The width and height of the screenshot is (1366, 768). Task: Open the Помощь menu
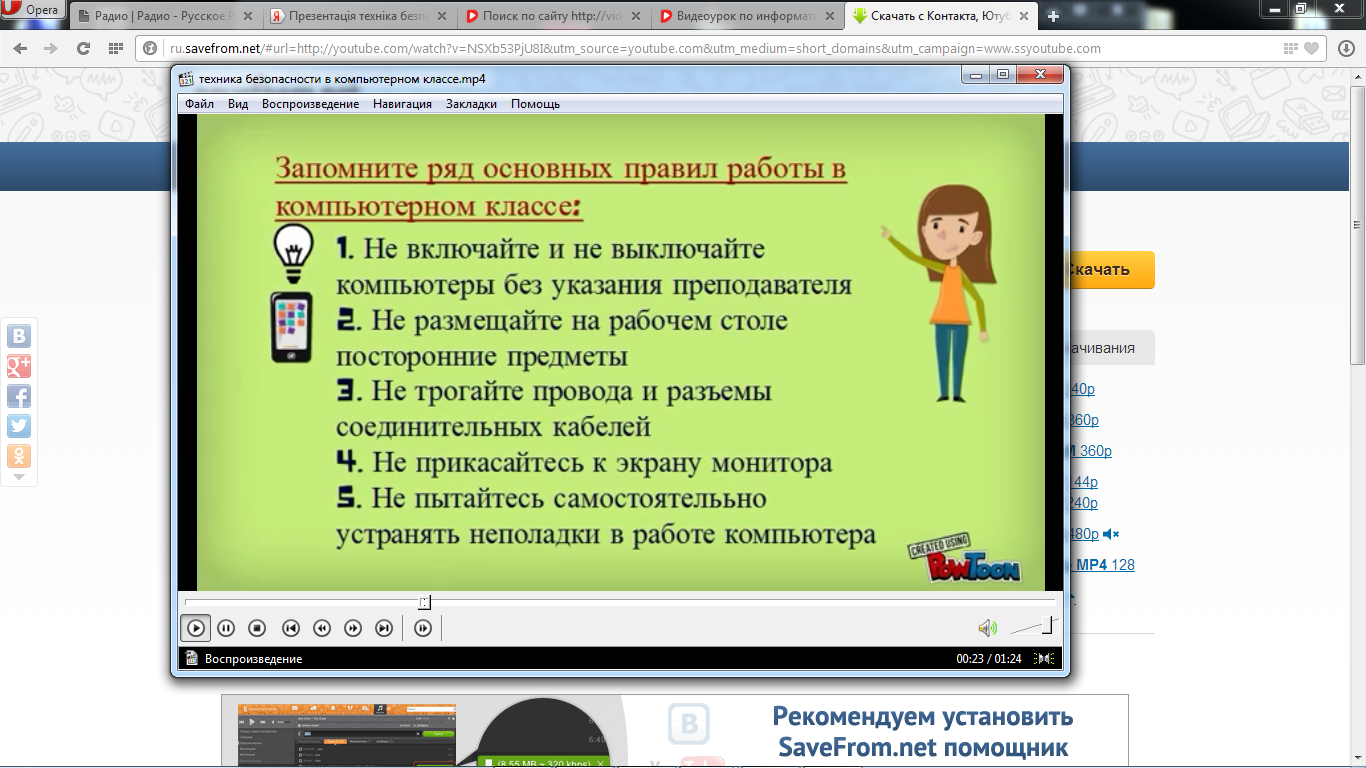[535, 104]
